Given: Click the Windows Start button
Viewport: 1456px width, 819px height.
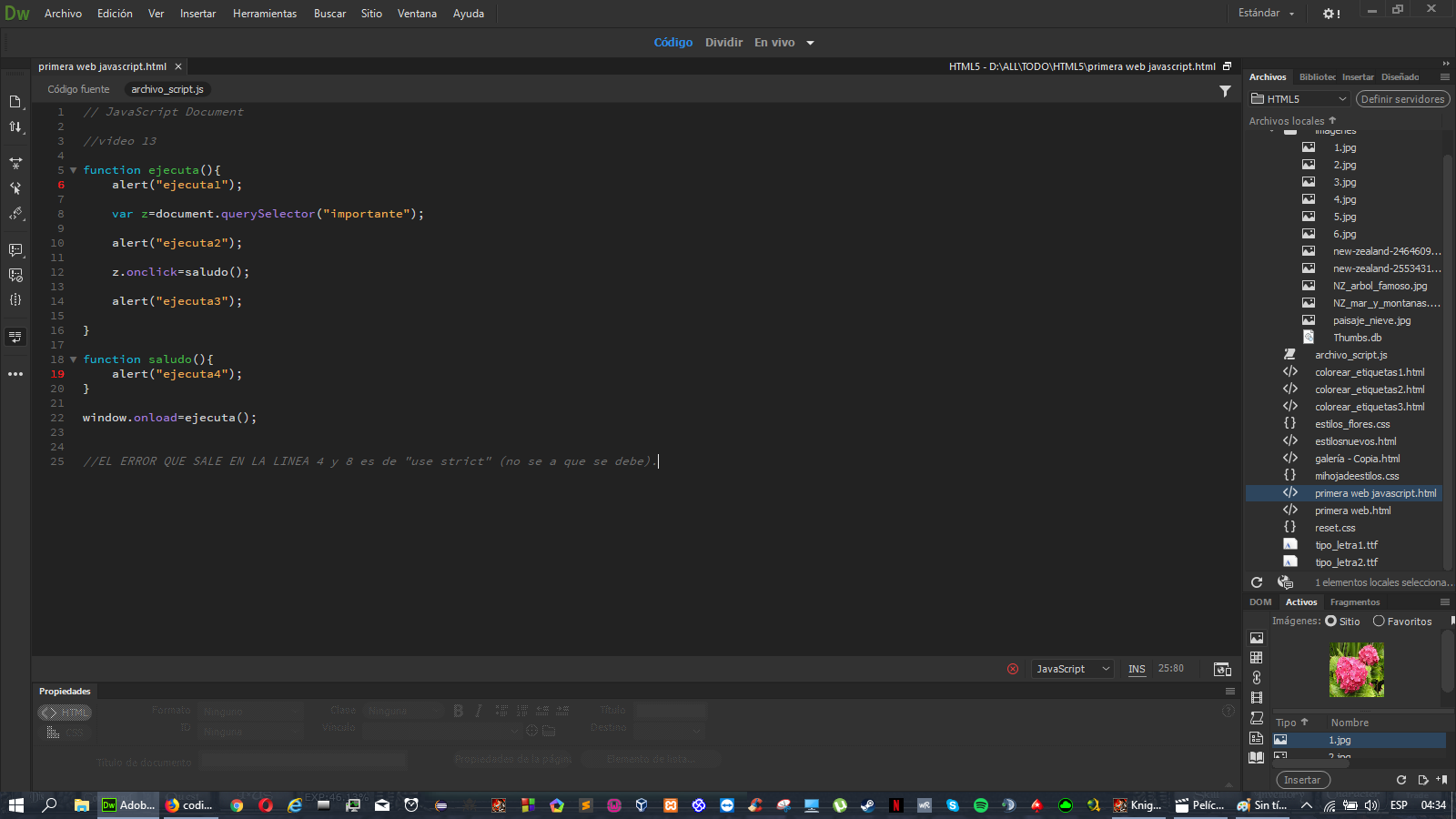Looking at the screenshot, I should 15,805.
